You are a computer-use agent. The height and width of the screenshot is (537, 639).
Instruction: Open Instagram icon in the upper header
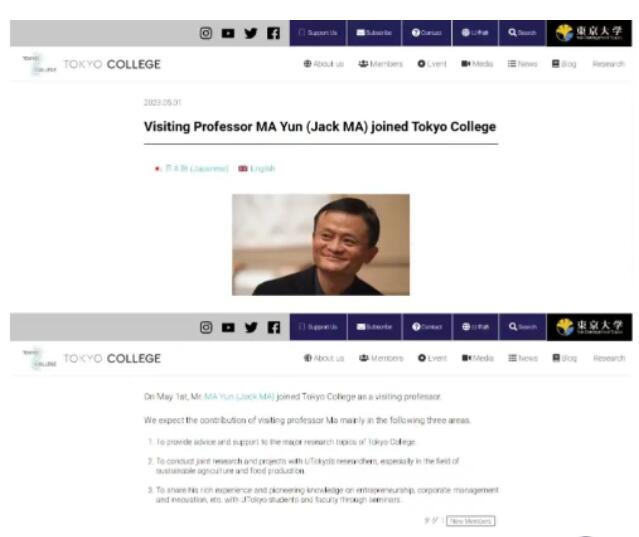pos(206,33)
